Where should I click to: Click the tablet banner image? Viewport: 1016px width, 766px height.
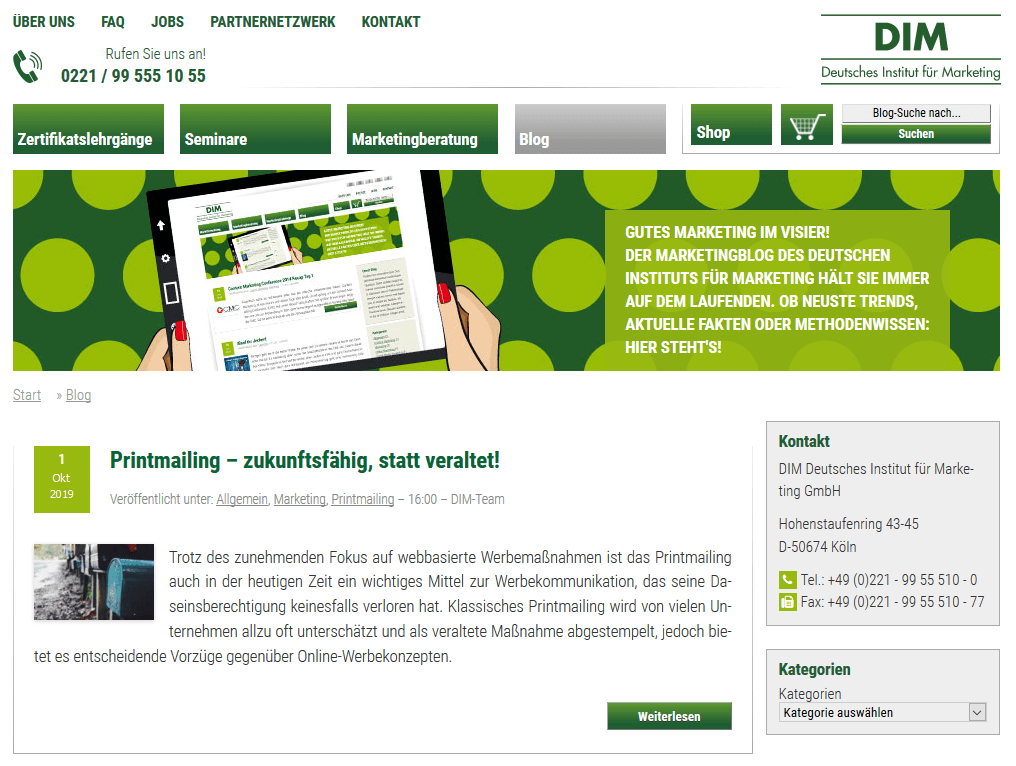click(318, 271)
